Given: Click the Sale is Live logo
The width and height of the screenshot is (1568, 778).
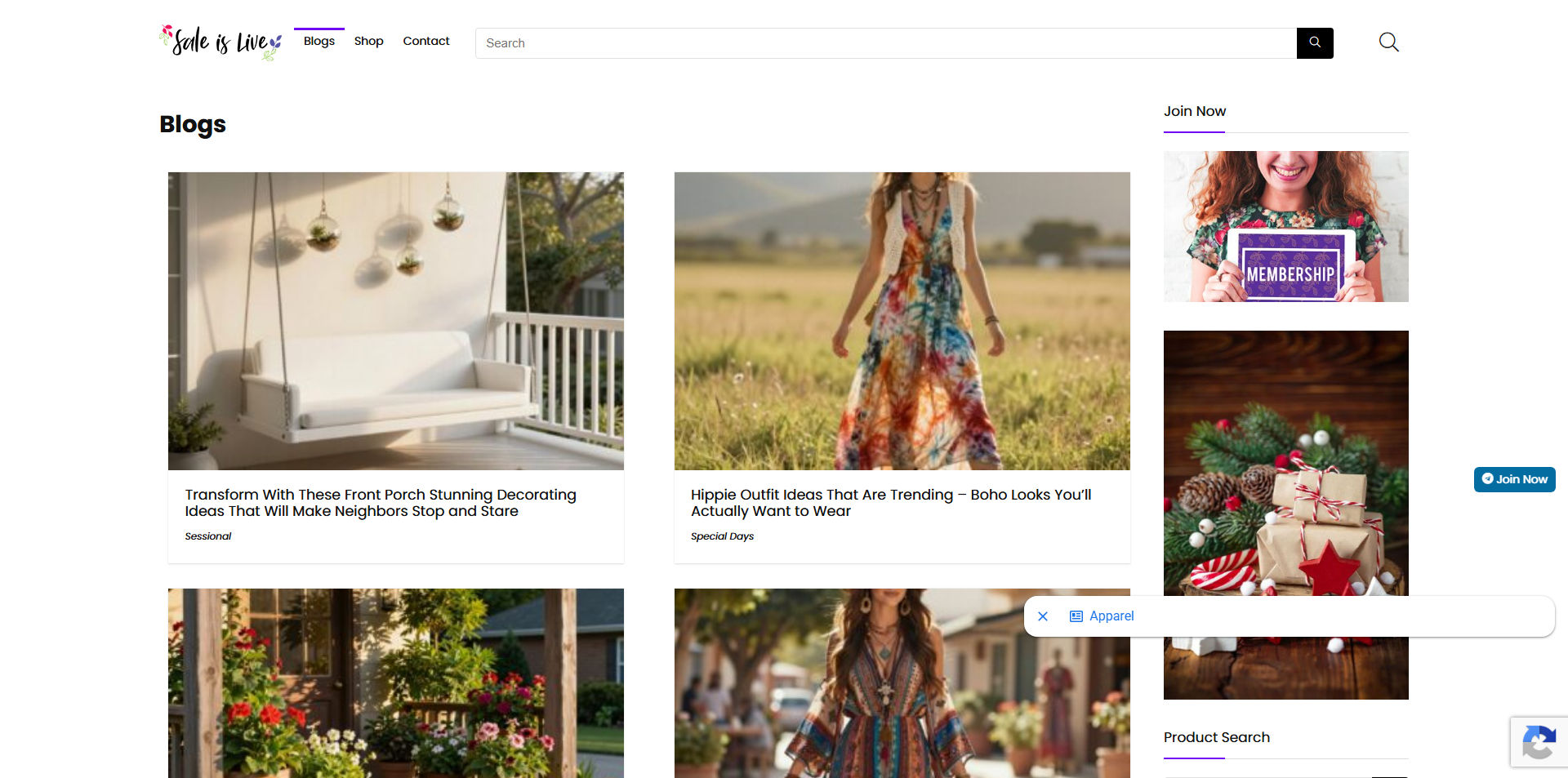Looking at the screenshot, I should (220, 42).
